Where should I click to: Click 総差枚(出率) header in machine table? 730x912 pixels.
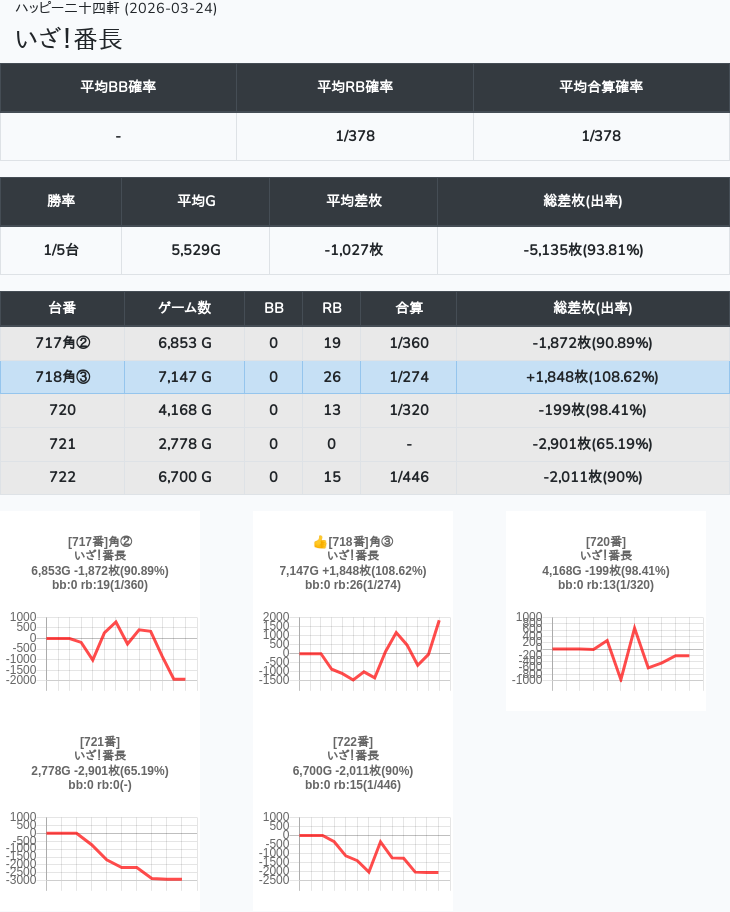[592, 308]
